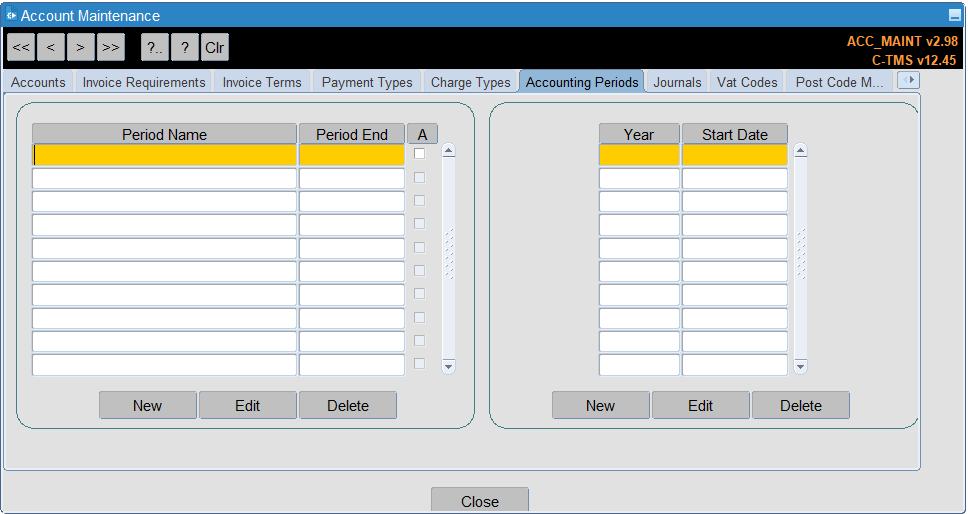Click down arrow of years list scrollbar

point(801,367)
